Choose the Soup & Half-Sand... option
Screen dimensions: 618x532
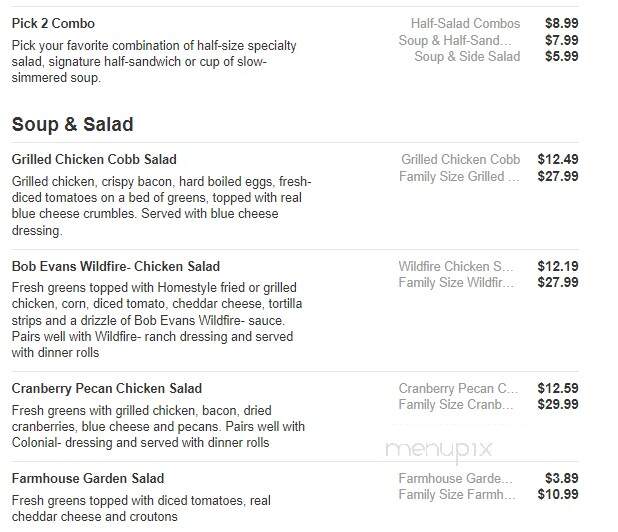(x=455, y=40)
